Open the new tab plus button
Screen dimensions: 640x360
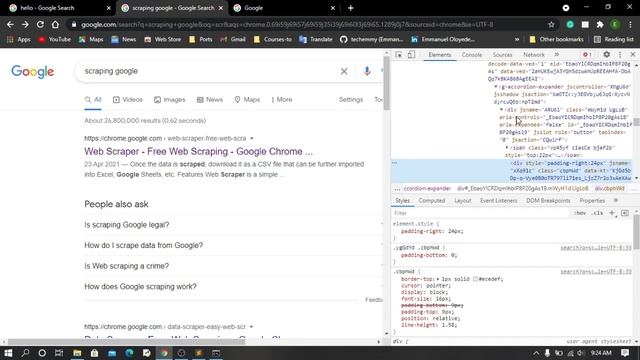pos(351,8)
